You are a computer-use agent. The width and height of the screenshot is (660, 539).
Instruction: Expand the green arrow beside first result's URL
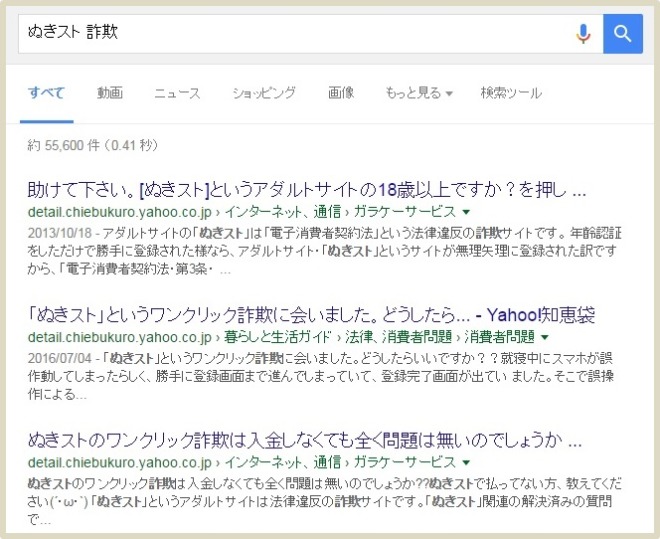click(x=467, y=212)
